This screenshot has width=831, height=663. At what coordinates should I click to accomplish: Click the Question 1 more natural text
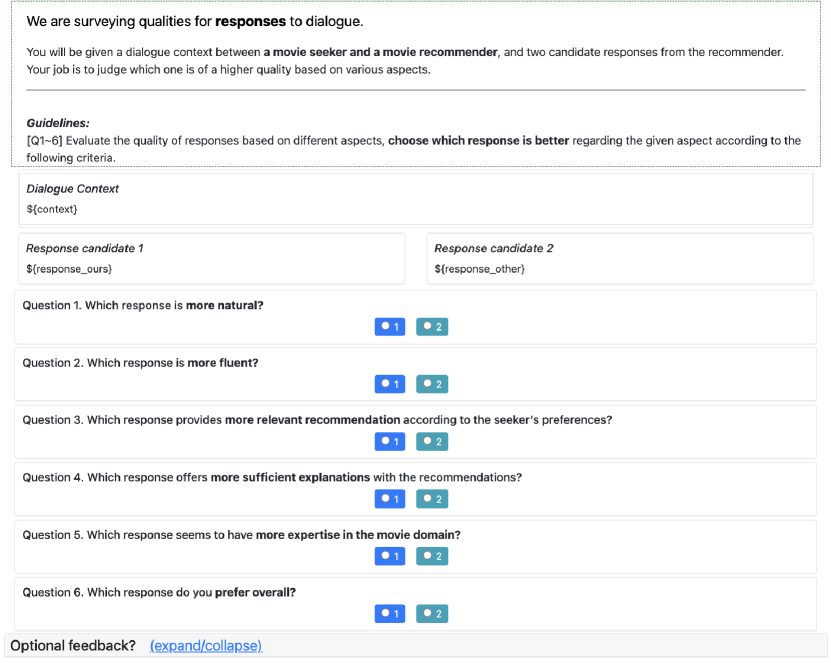[143, 305]
